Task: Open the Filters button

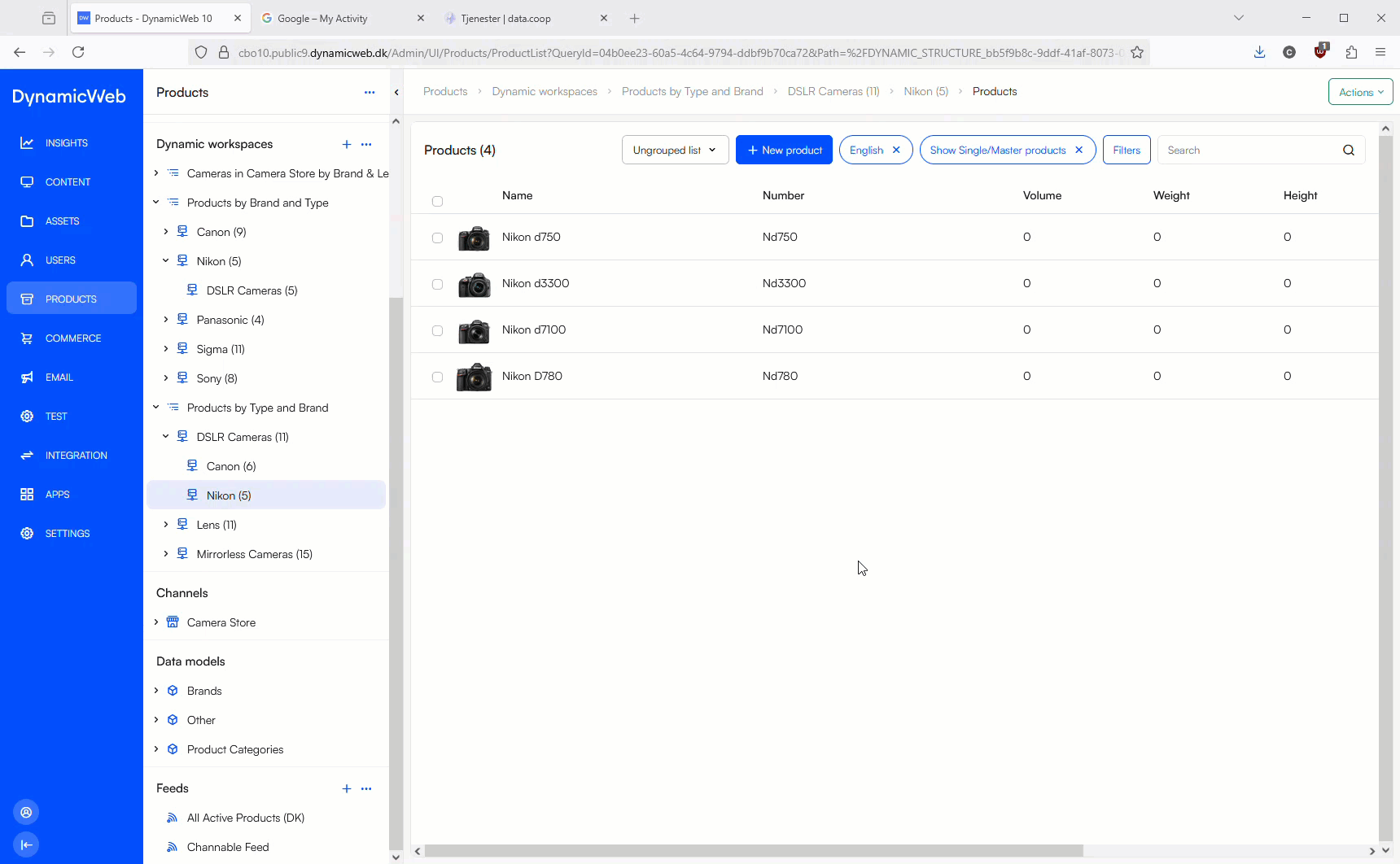Action: (x=1126, y=151)
